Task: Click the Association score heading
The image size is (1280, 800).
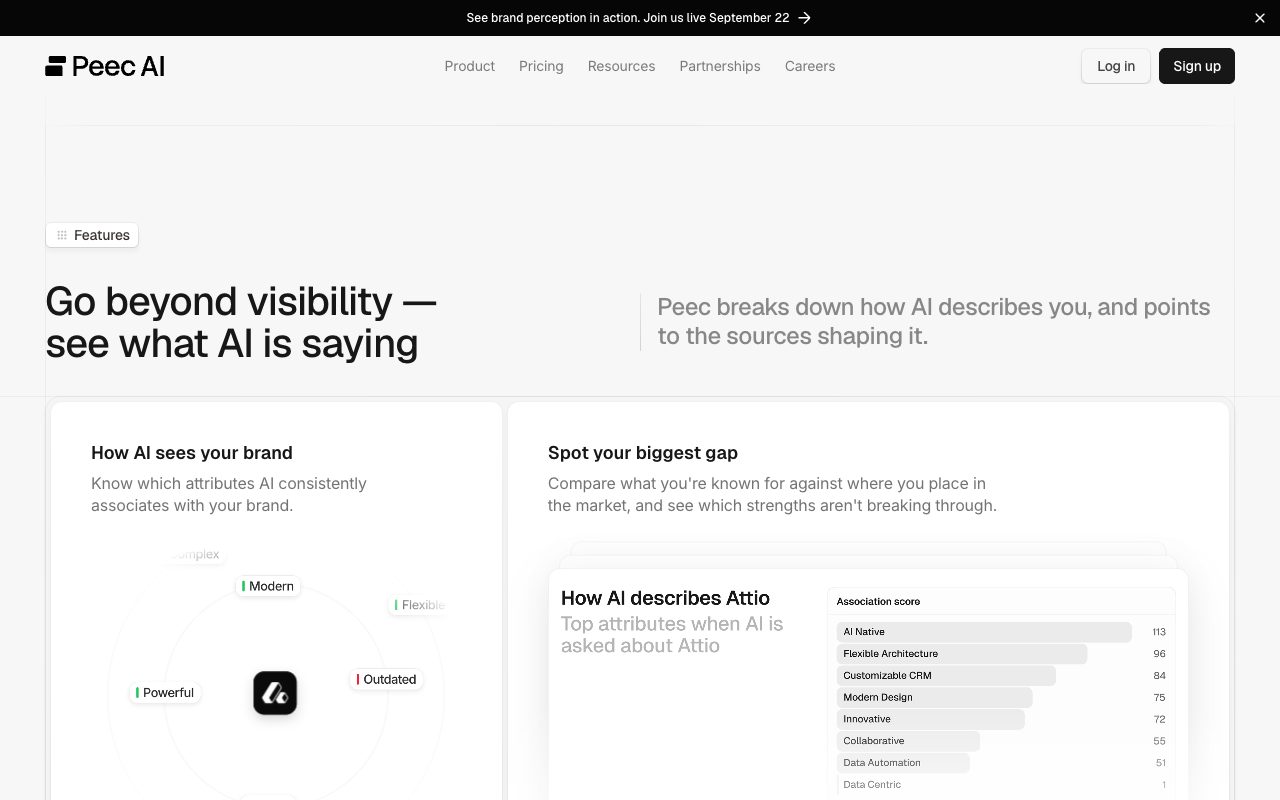Action: pyautogui.click(x=878, y=601)
